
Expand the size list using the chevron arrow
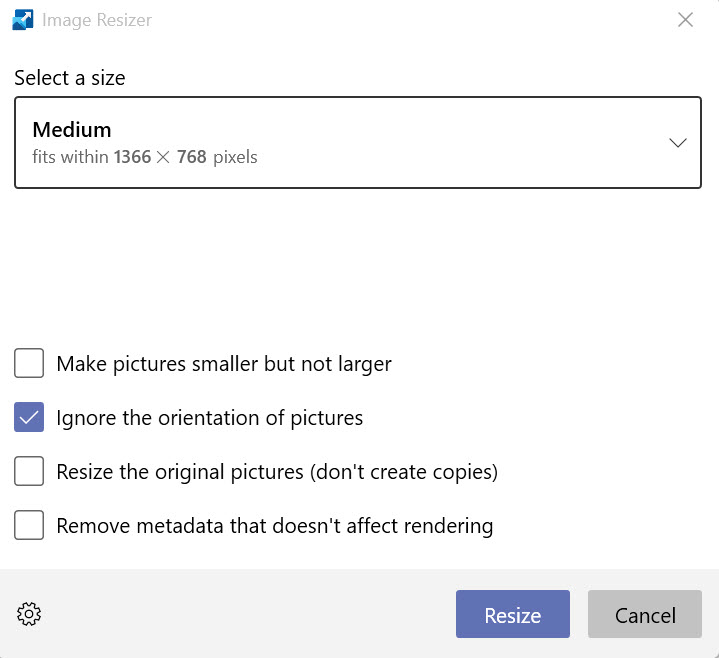coord(677,143)
